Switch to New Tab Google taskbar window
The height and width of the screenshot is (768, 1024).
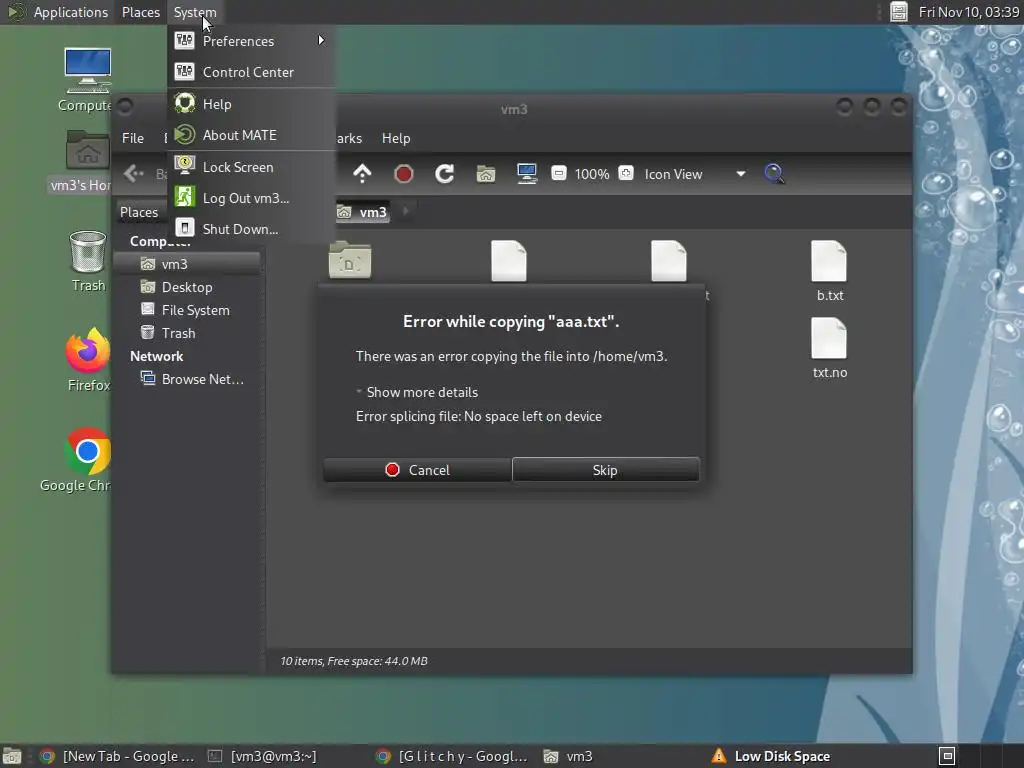118,756
